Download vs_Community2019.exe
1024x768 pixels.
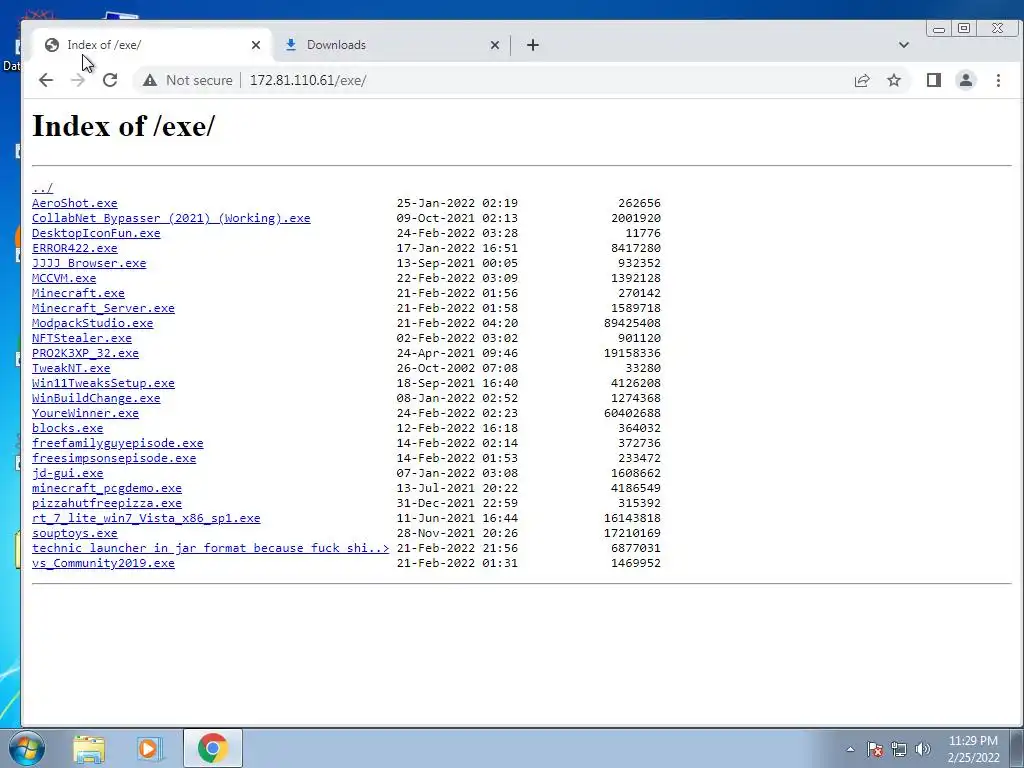click(x=103, y=564)
